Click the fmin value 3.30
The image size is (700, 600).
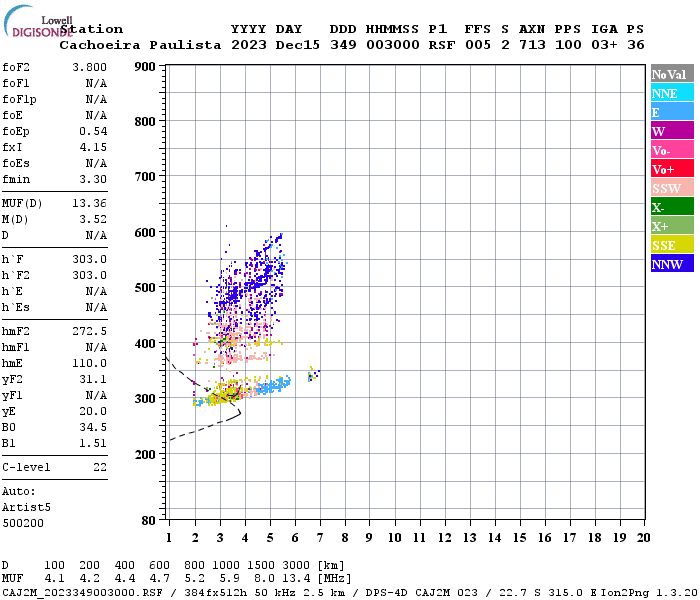coord(93,179)
